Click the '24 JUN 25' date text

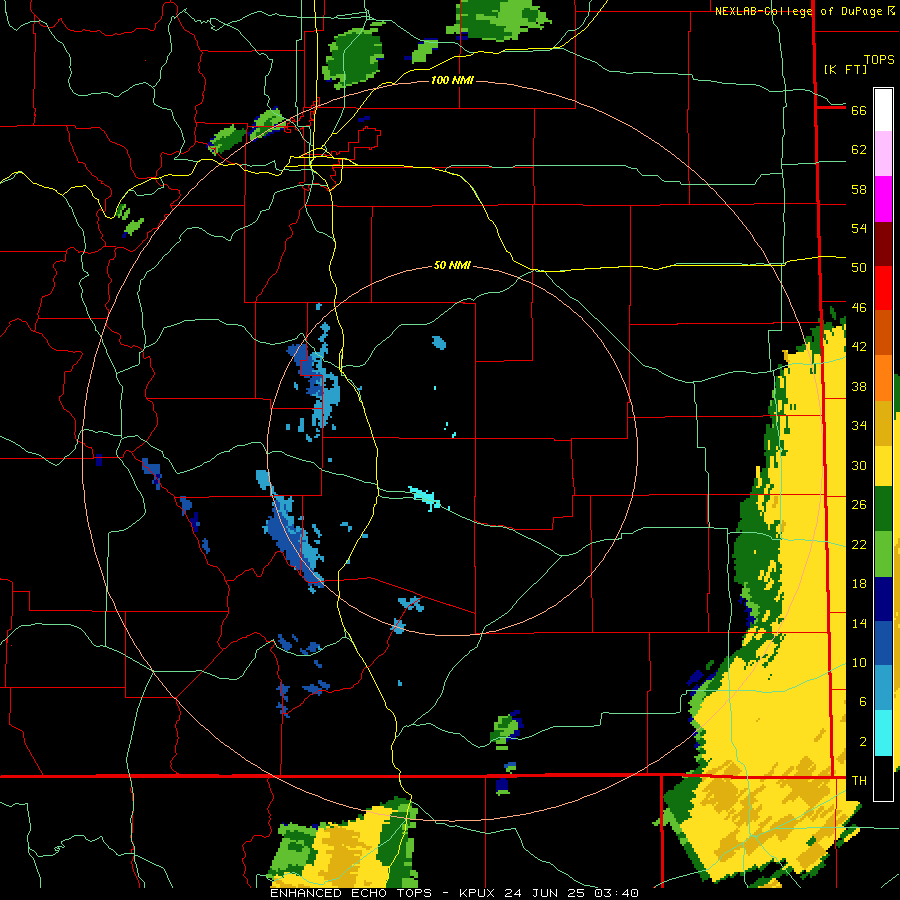click(546, 893)
